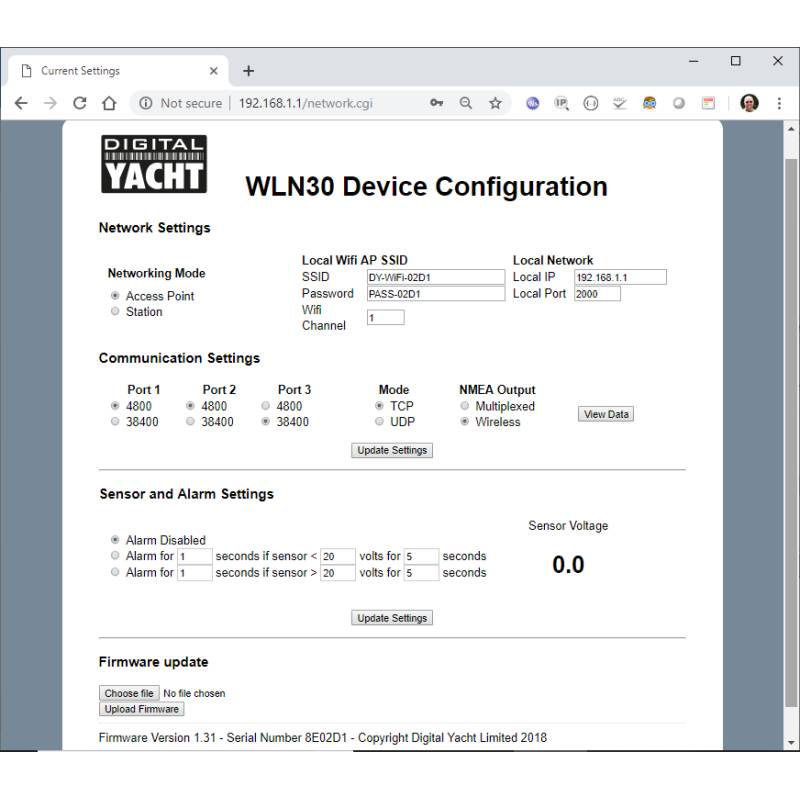Open the browser home page
800x800 pixels.
tap(109, 103)
